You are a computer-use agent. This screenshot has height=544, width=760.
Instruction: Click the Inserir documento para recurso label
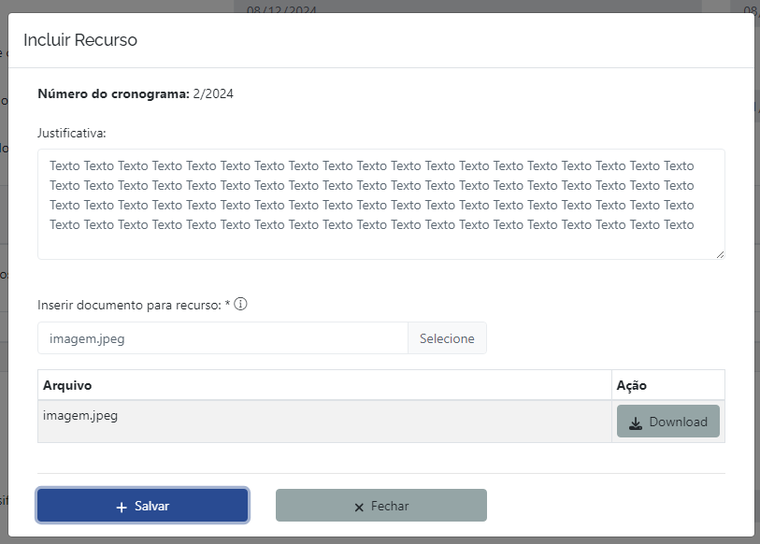[129, 305]
